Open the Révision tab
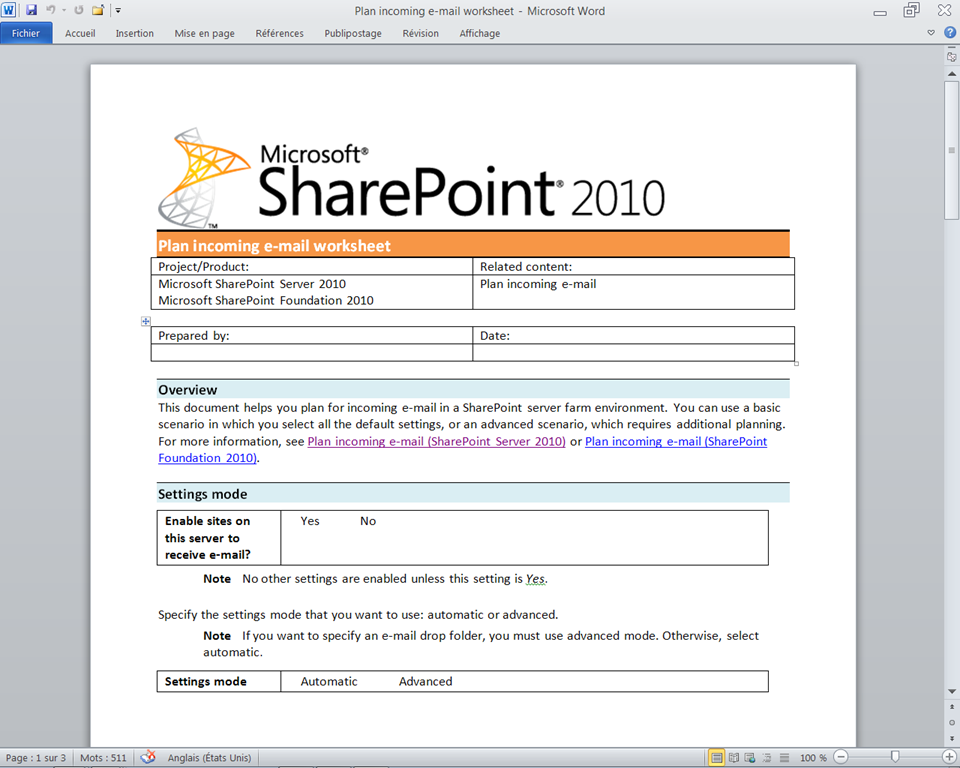960x768 pixels. [x=421, y=33]
